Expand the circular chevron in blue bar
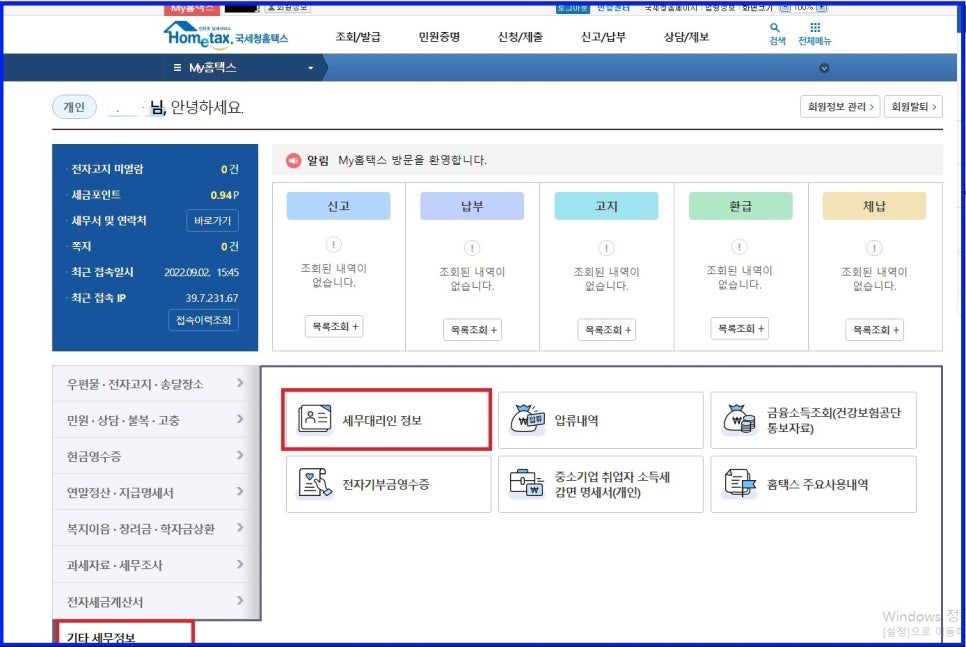Image resolution: width=966 pixels, height=647 pixels. [x=824, y=68]
